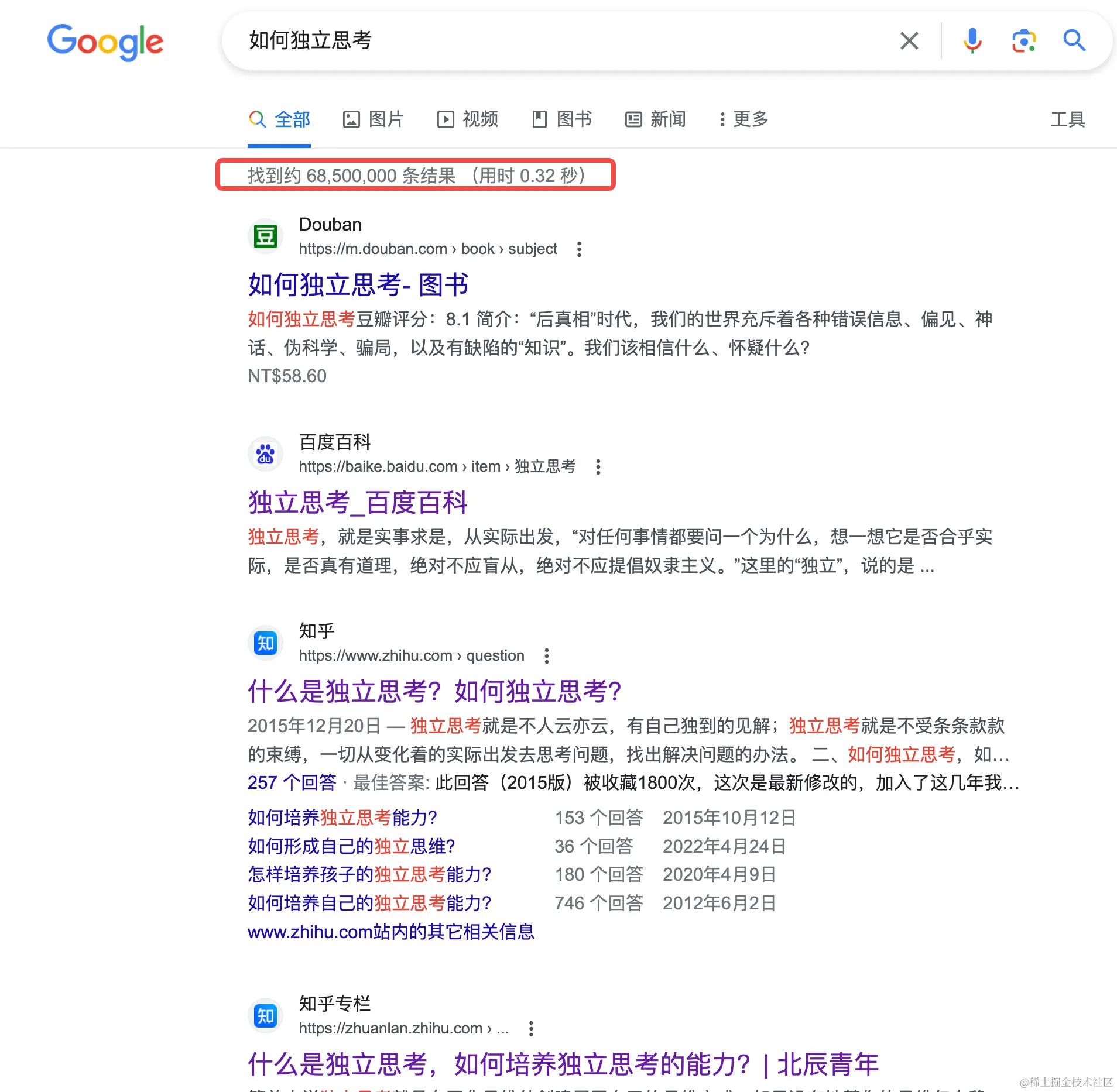The image size is (1117, 1092).
Task: Click the NT$58.60 price text
Action: (x=287, y=376)
